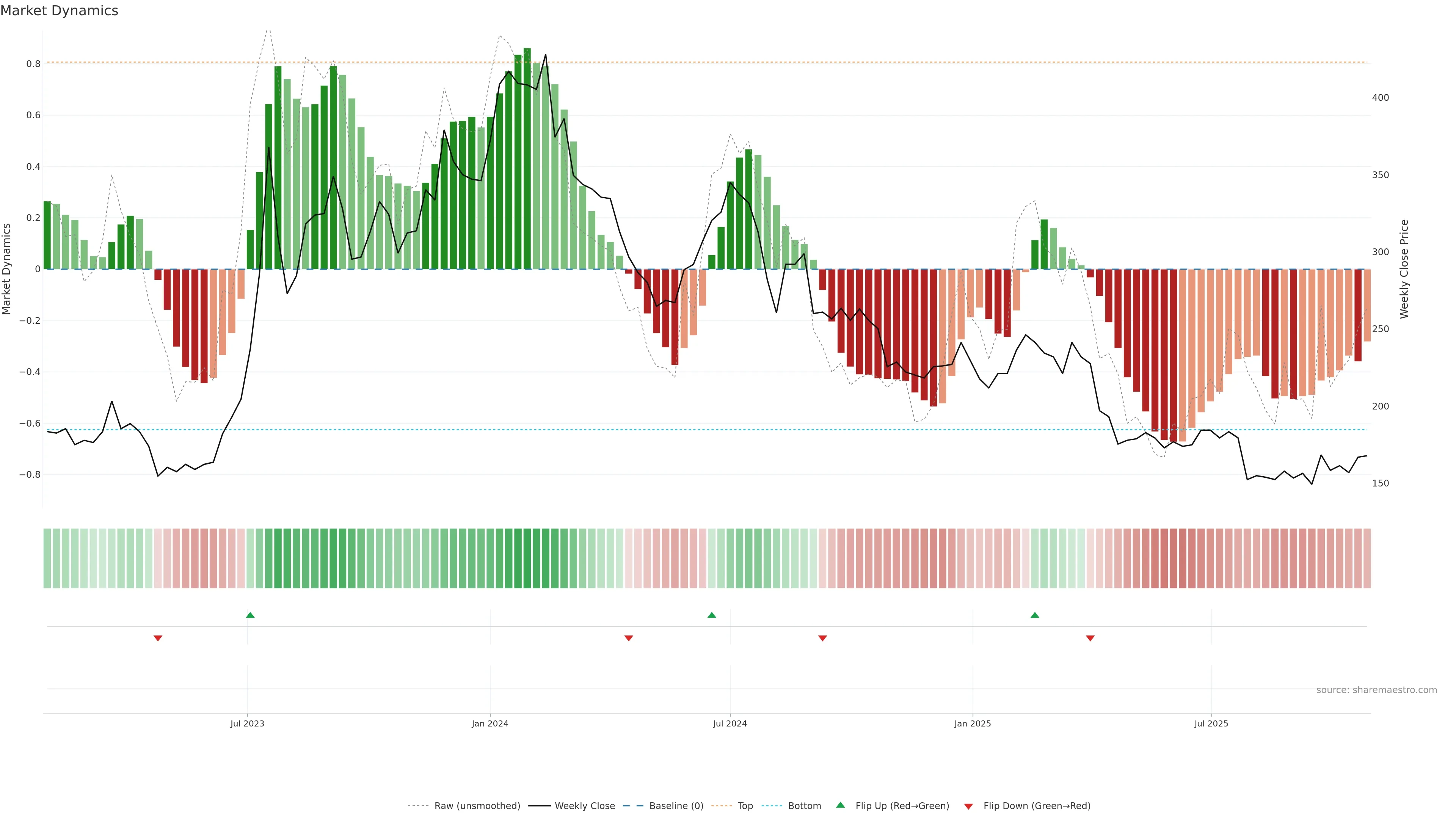Click the Flip Down (Green→Red) legend label
The image size is (1456, 819).
(1037, 806)
